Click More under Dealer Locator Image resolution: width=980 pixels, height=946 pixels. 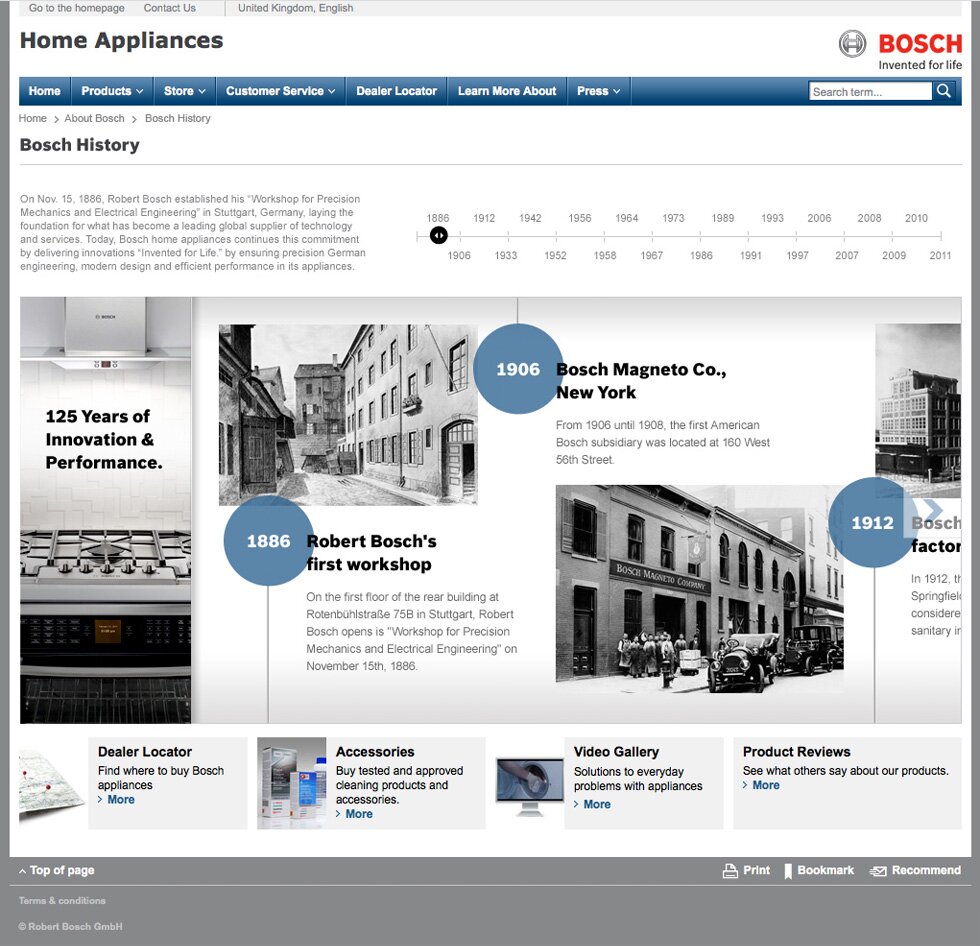tap(121, 800)
